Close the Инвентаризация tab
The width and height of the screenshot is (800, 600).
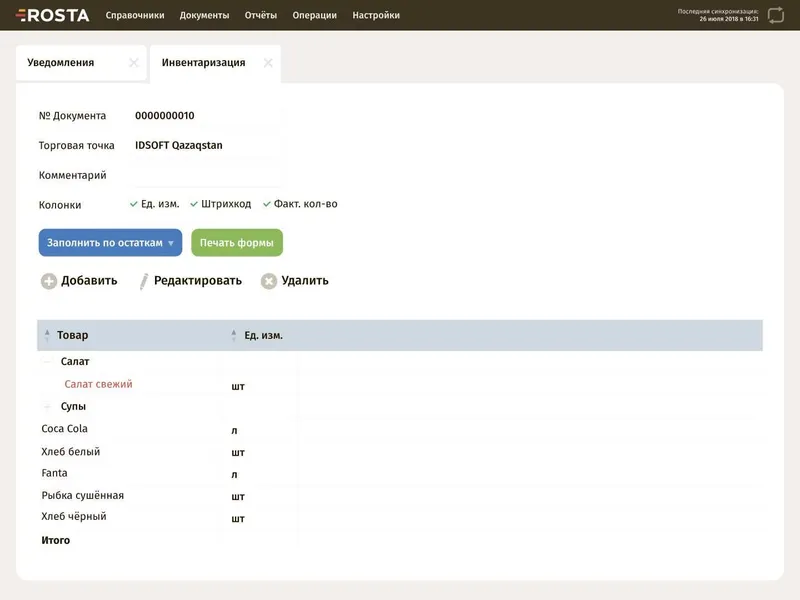268,63
